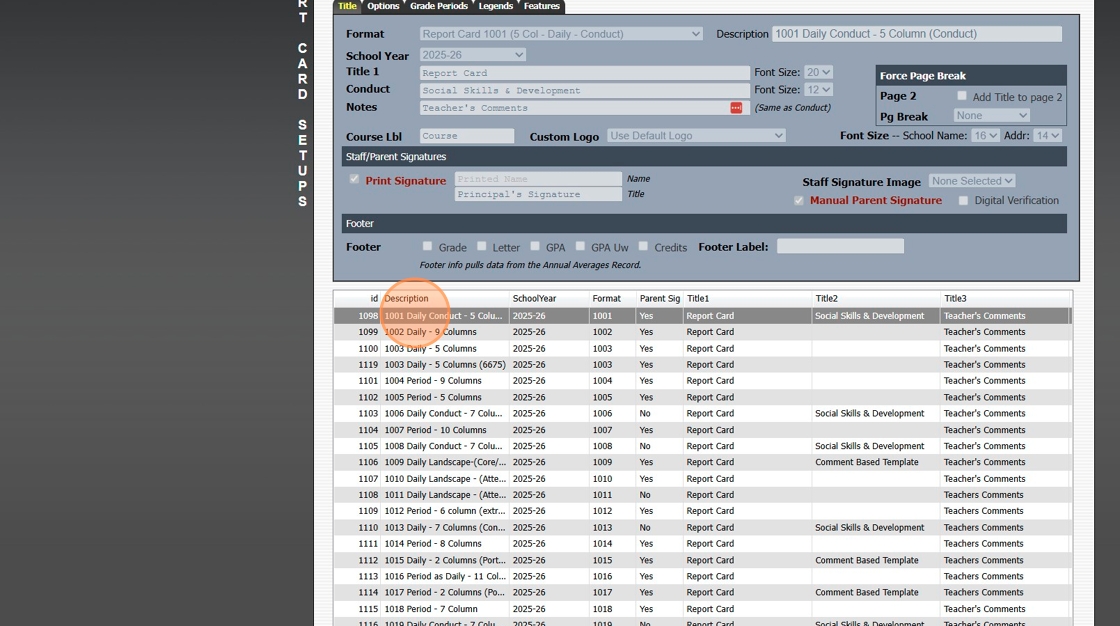Enable Add Title to page 2 checkbox

[x=962, y=97]
